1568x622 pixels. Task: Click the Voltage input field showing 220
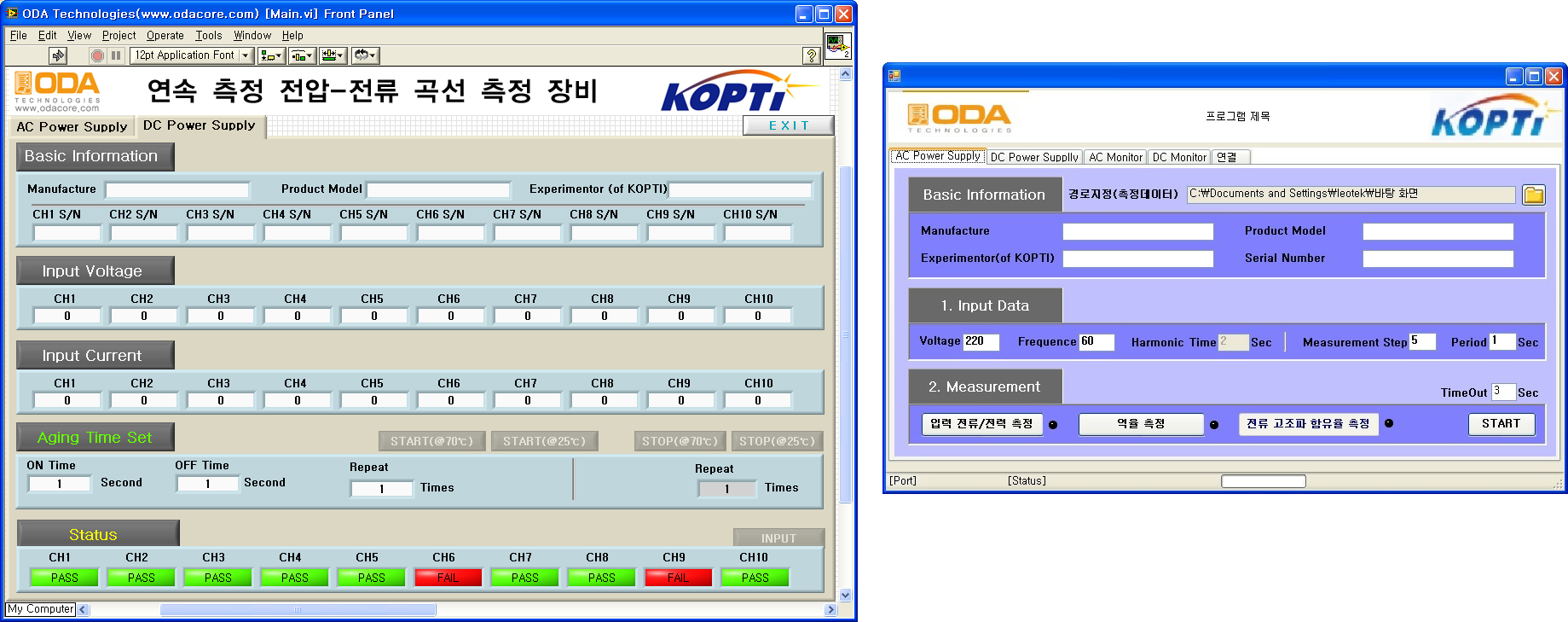click(981, 341)
